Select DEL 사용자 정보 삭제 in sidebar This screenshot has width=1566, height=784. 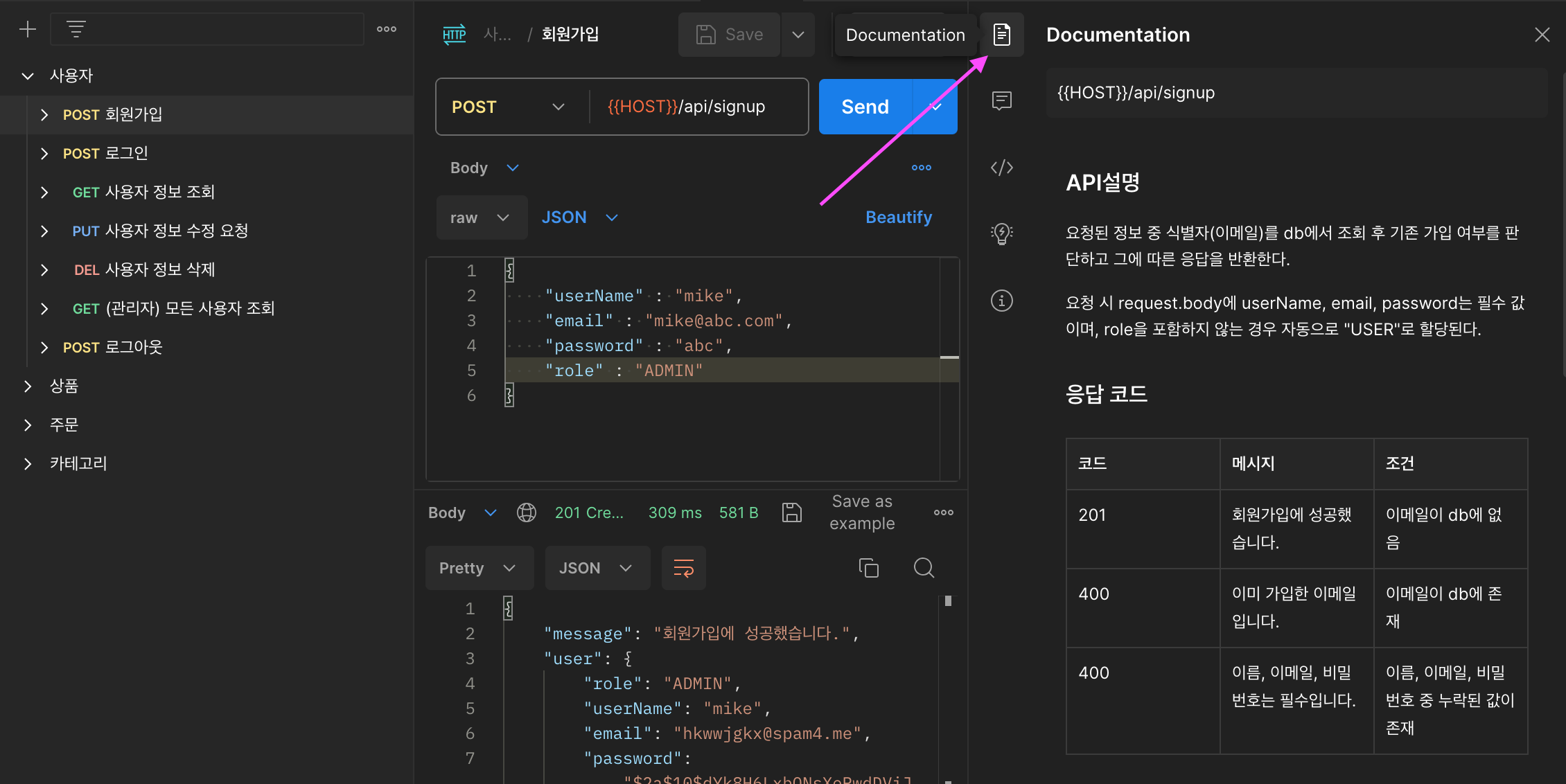coord(206,269)
